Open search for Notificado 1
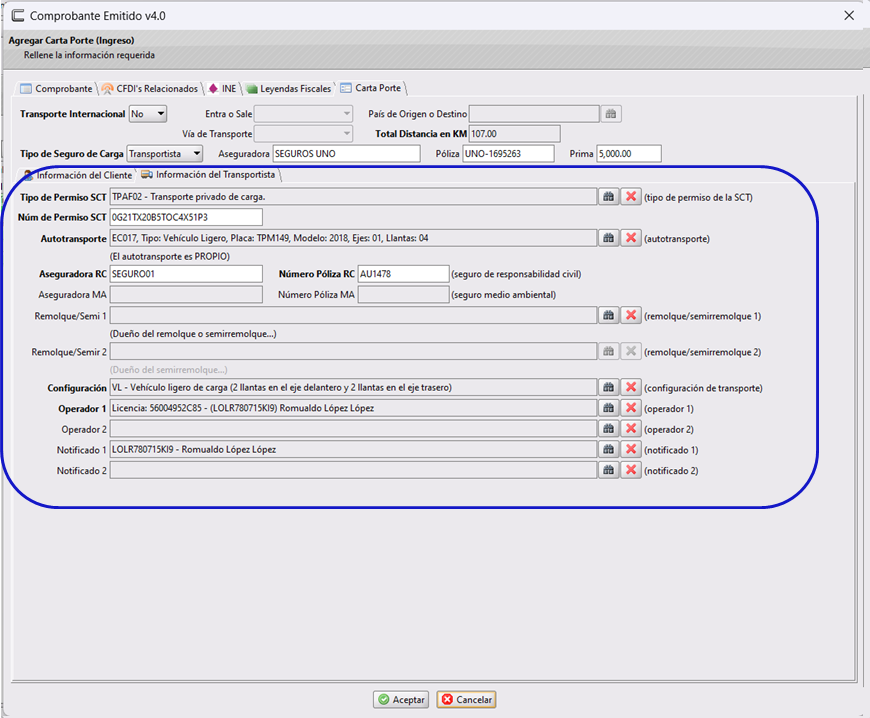The width and height of the screenshot is (870, 718). pos(608,449)
